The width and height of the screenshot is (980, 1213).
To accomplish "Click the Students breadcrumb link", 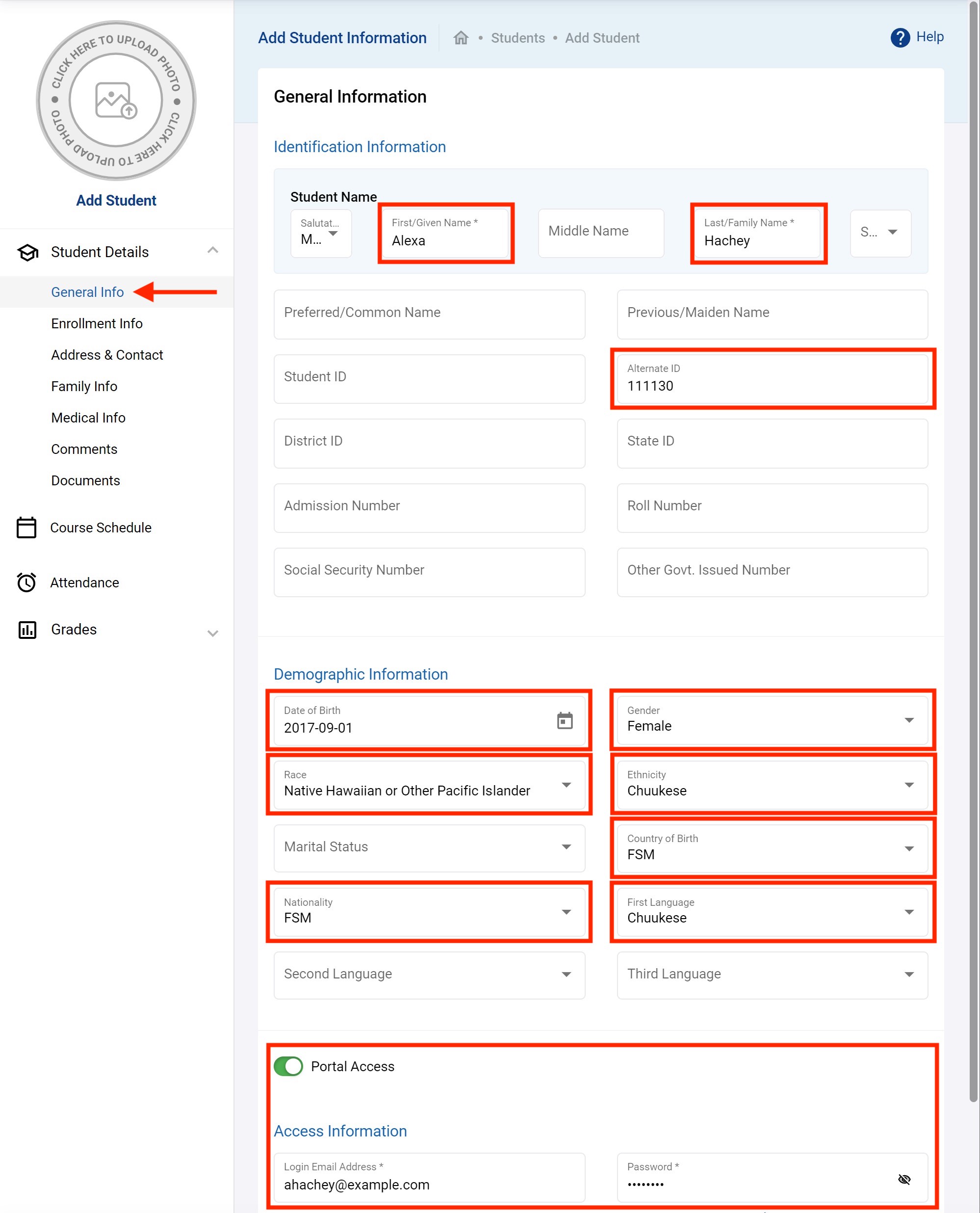I will click(517, 38).
